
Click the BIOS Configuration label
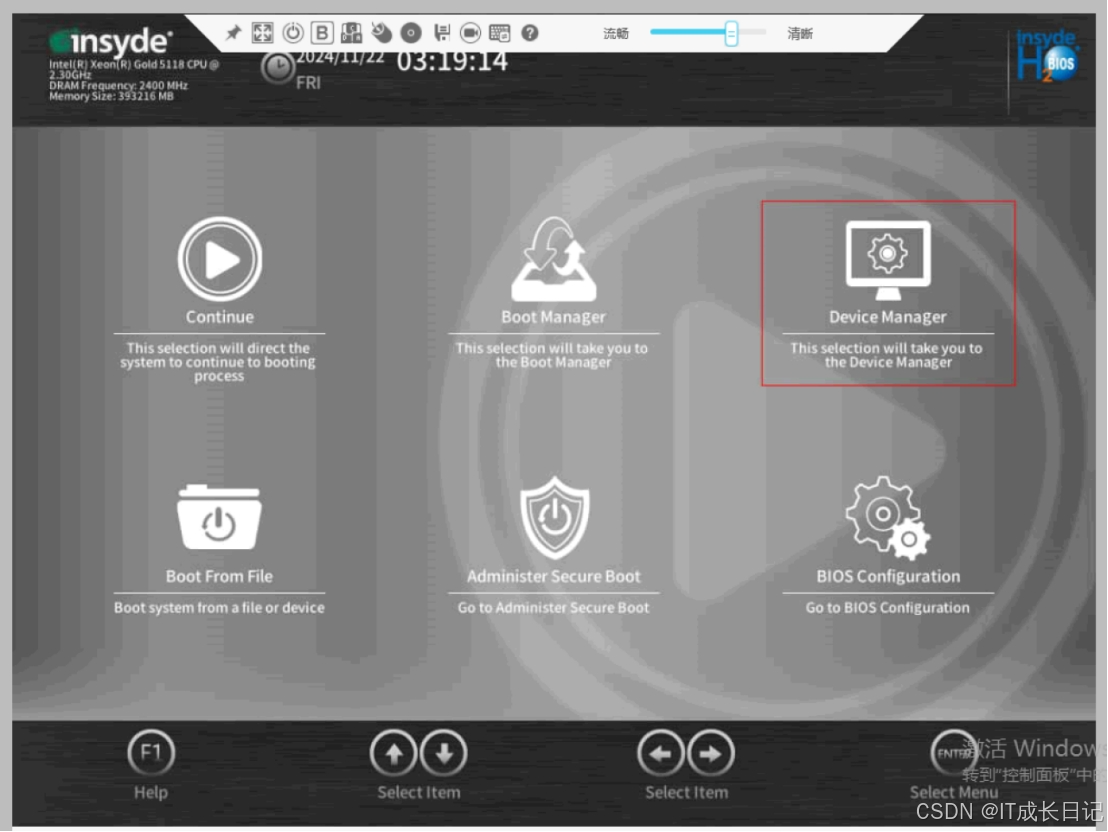point(888,576)
